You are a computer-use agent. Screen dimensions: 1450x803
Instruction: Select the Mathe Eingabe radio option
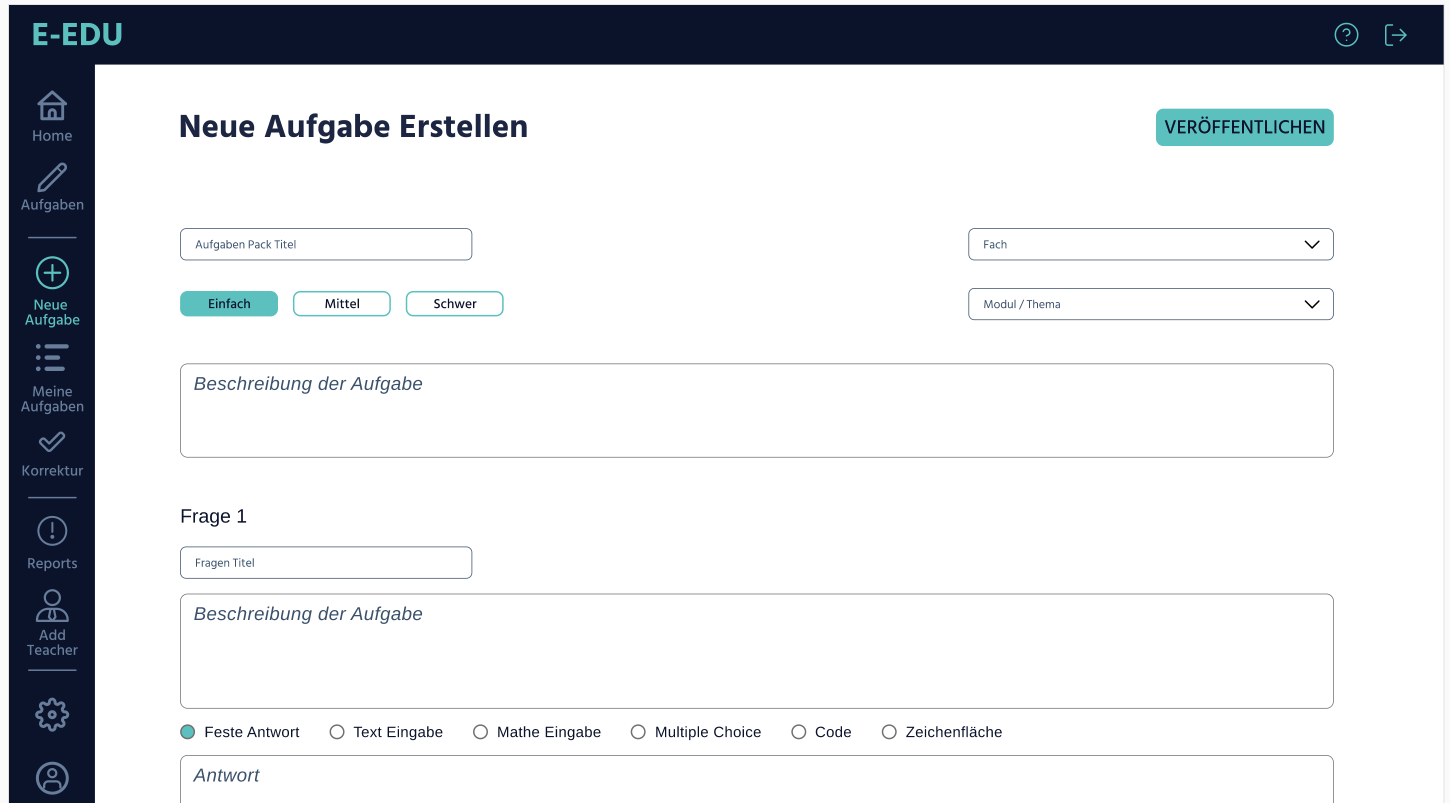tap(480, 732)
